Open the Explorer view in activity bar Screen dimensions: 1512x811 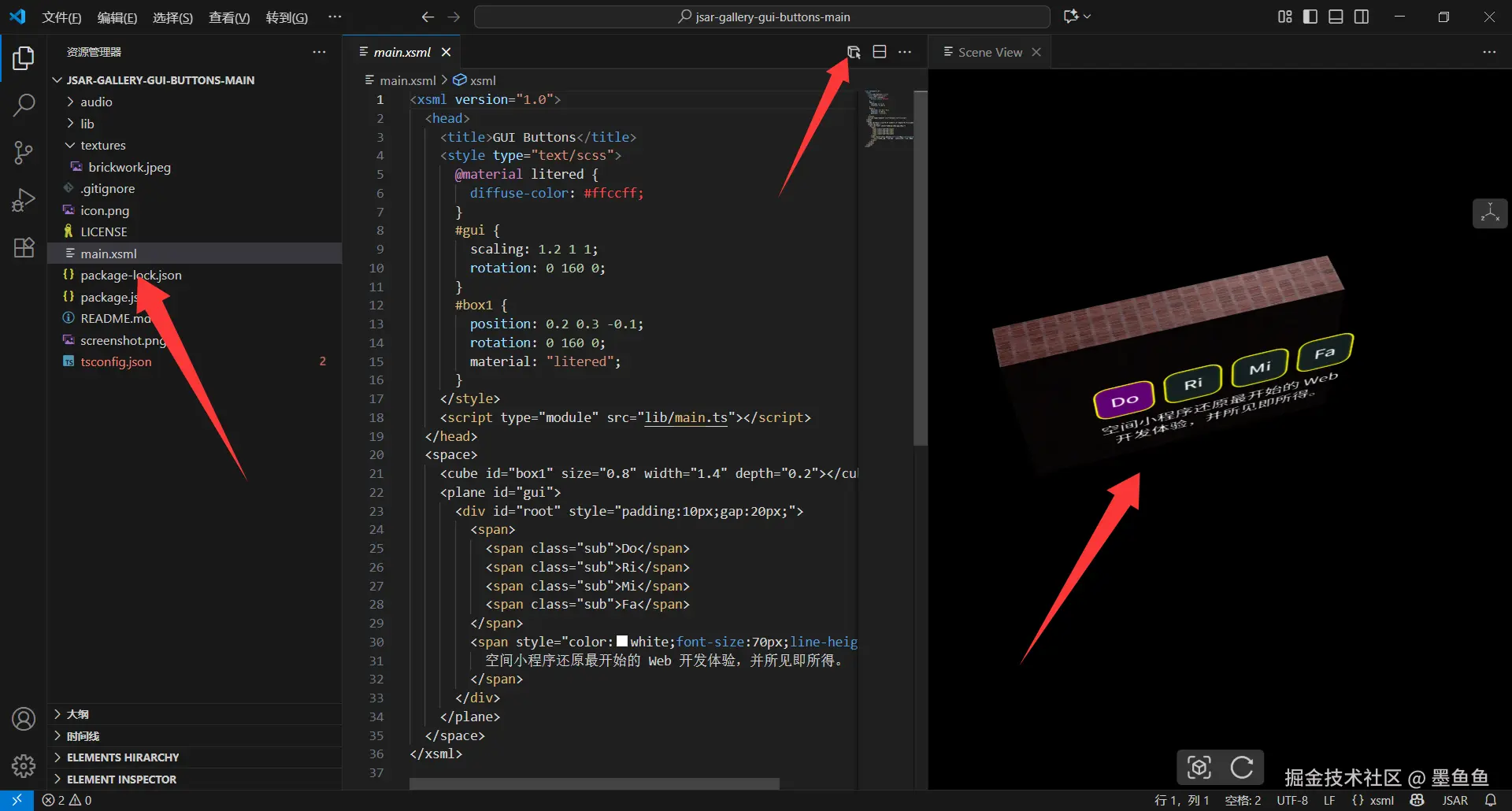click(x=24, y=58)
